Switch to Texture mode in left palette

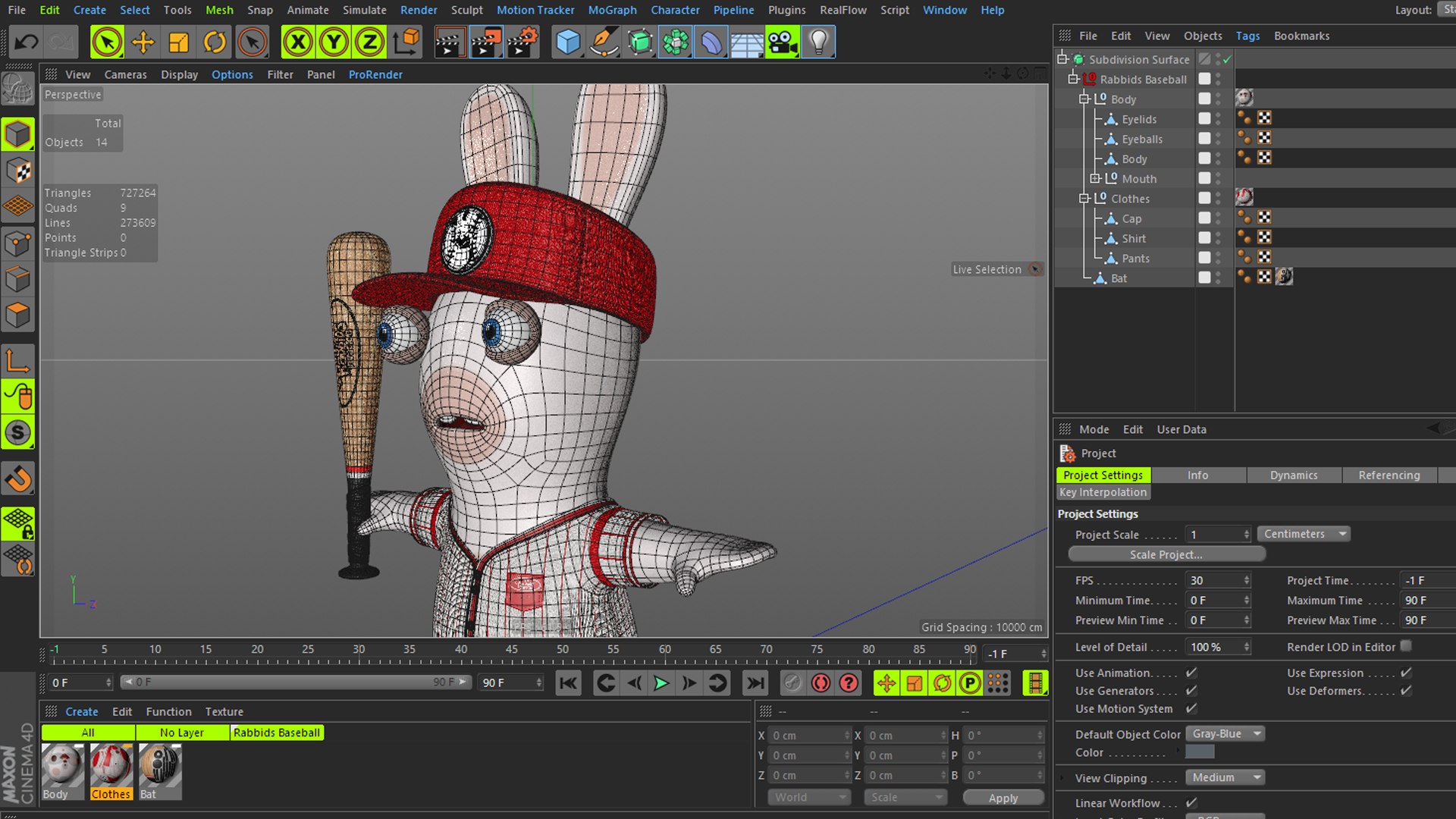(x=18, y=171)
